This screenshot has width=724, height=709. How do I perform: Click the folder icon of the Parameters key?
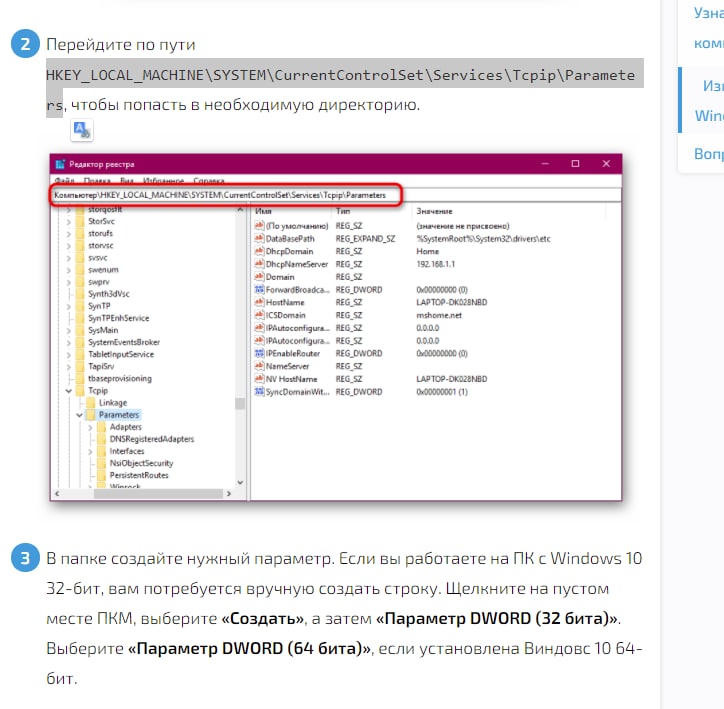click(91, 415)
